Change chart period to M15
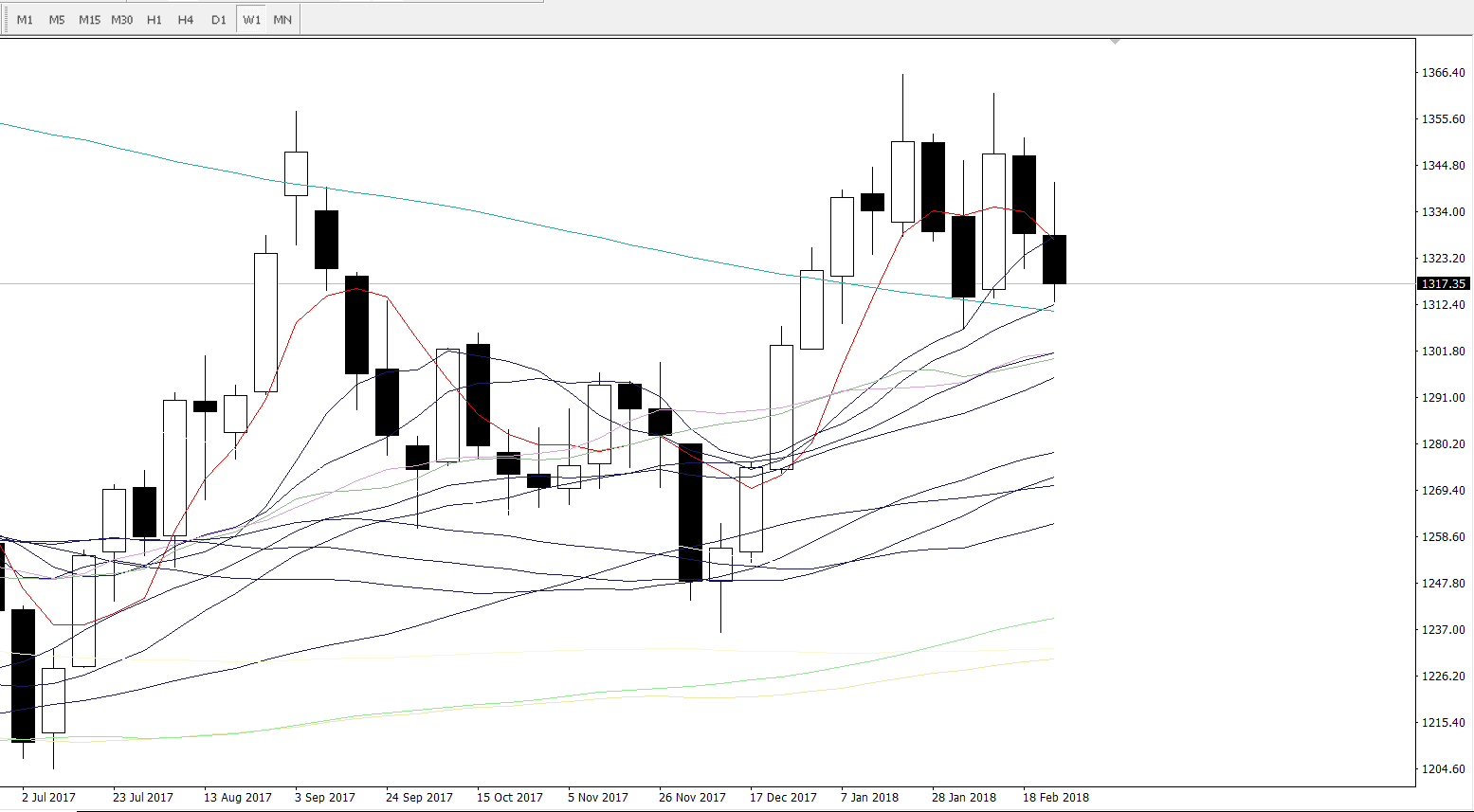Screen dimensions: 1474x812 coord(89,20)
